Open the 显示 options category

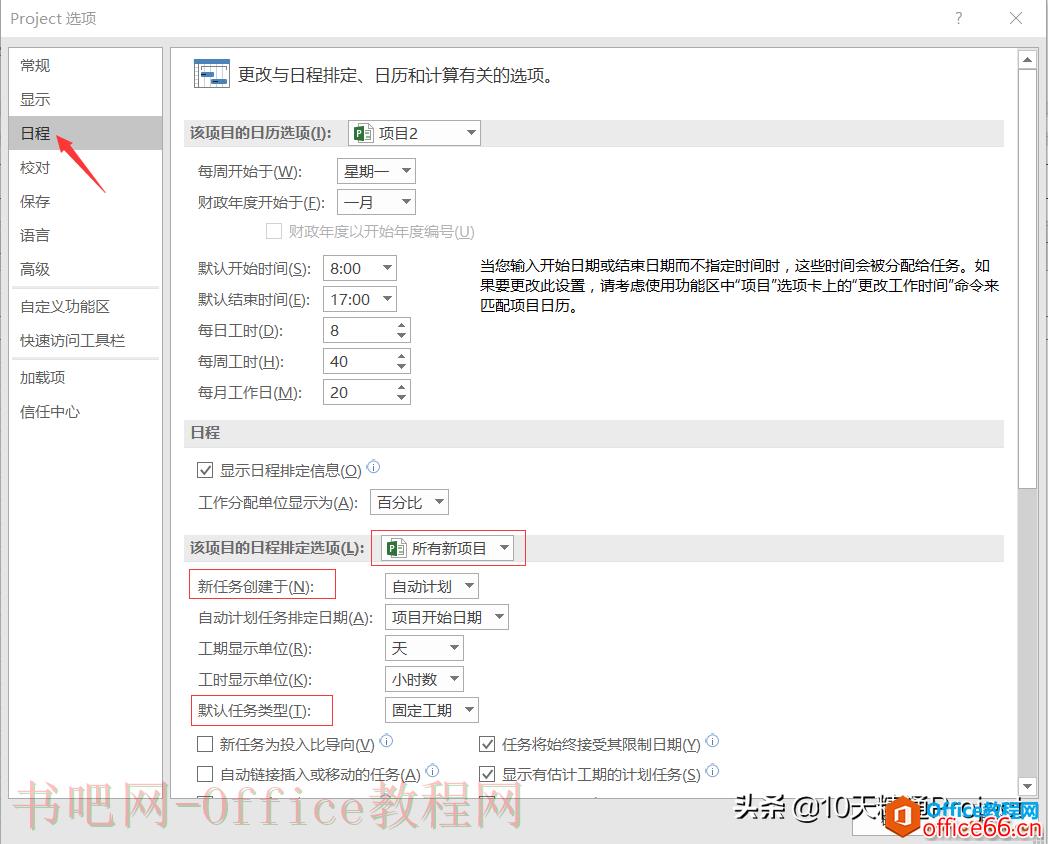pyautogui.click(x=86, y=100)
